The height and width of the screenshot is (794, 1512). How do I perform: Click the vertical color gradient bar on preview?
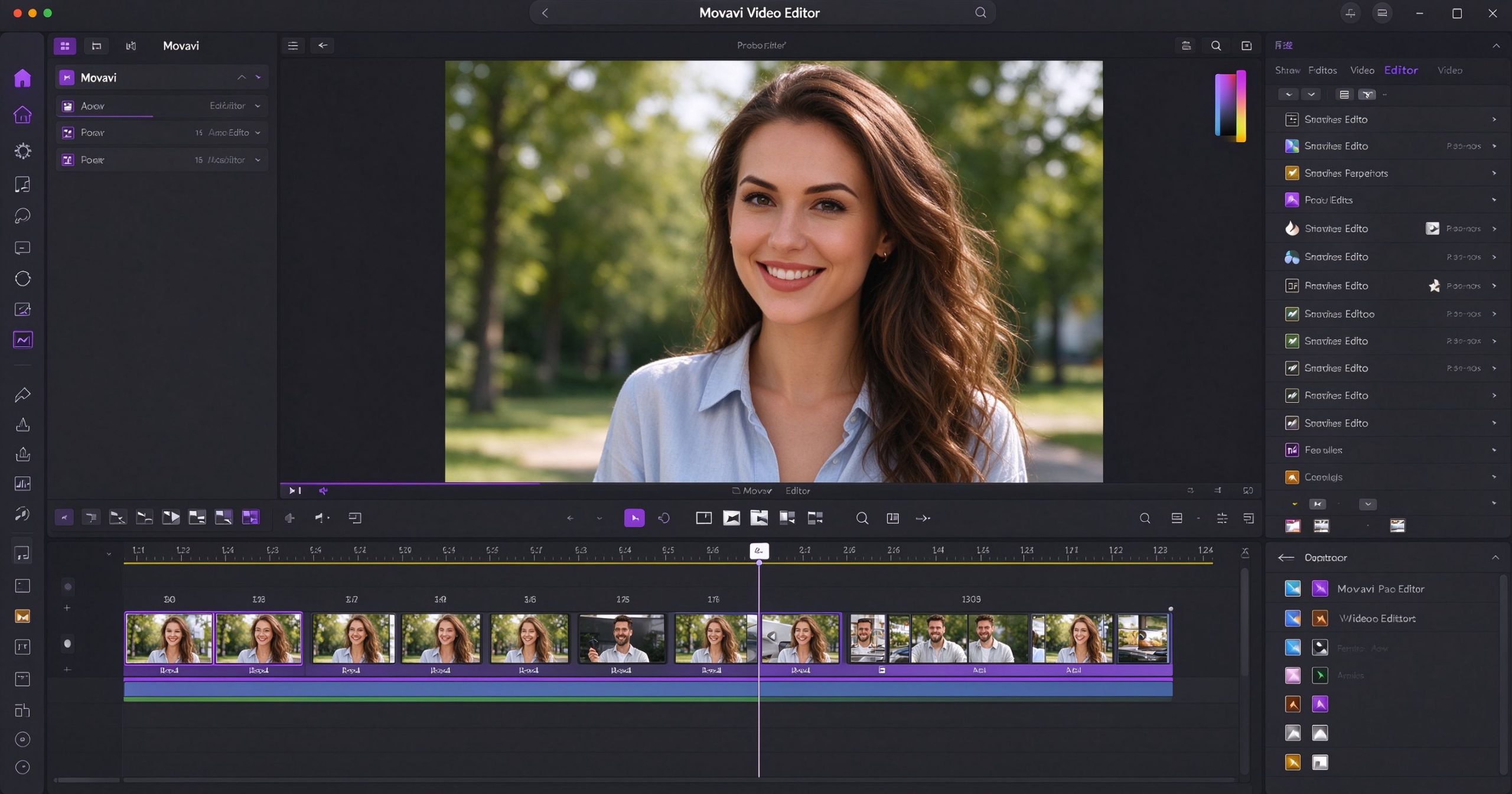1230,106
